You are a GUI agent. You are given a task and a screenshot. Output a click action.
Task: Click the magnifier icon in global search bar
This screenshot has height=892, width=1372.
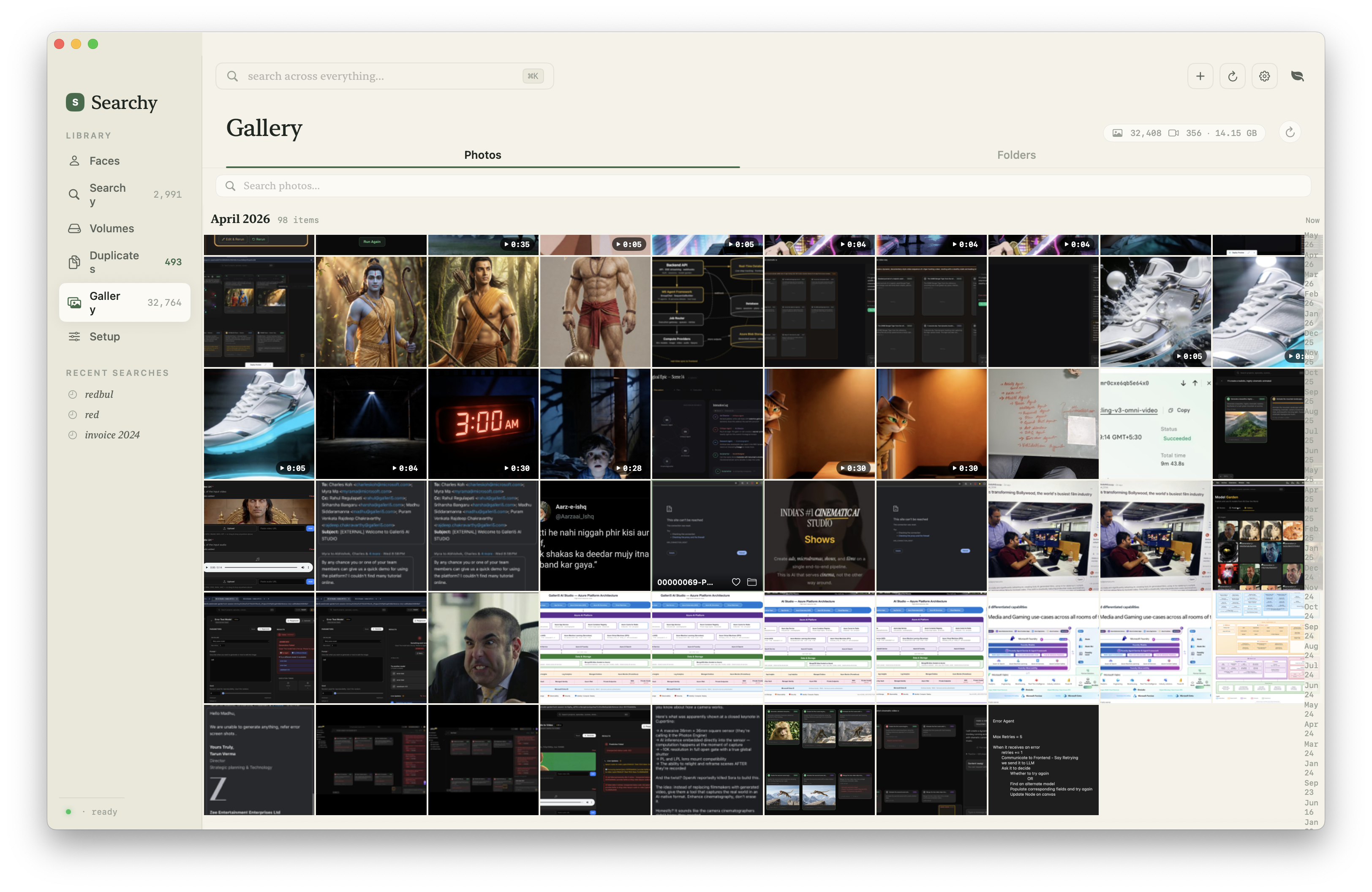click(232, 76)
